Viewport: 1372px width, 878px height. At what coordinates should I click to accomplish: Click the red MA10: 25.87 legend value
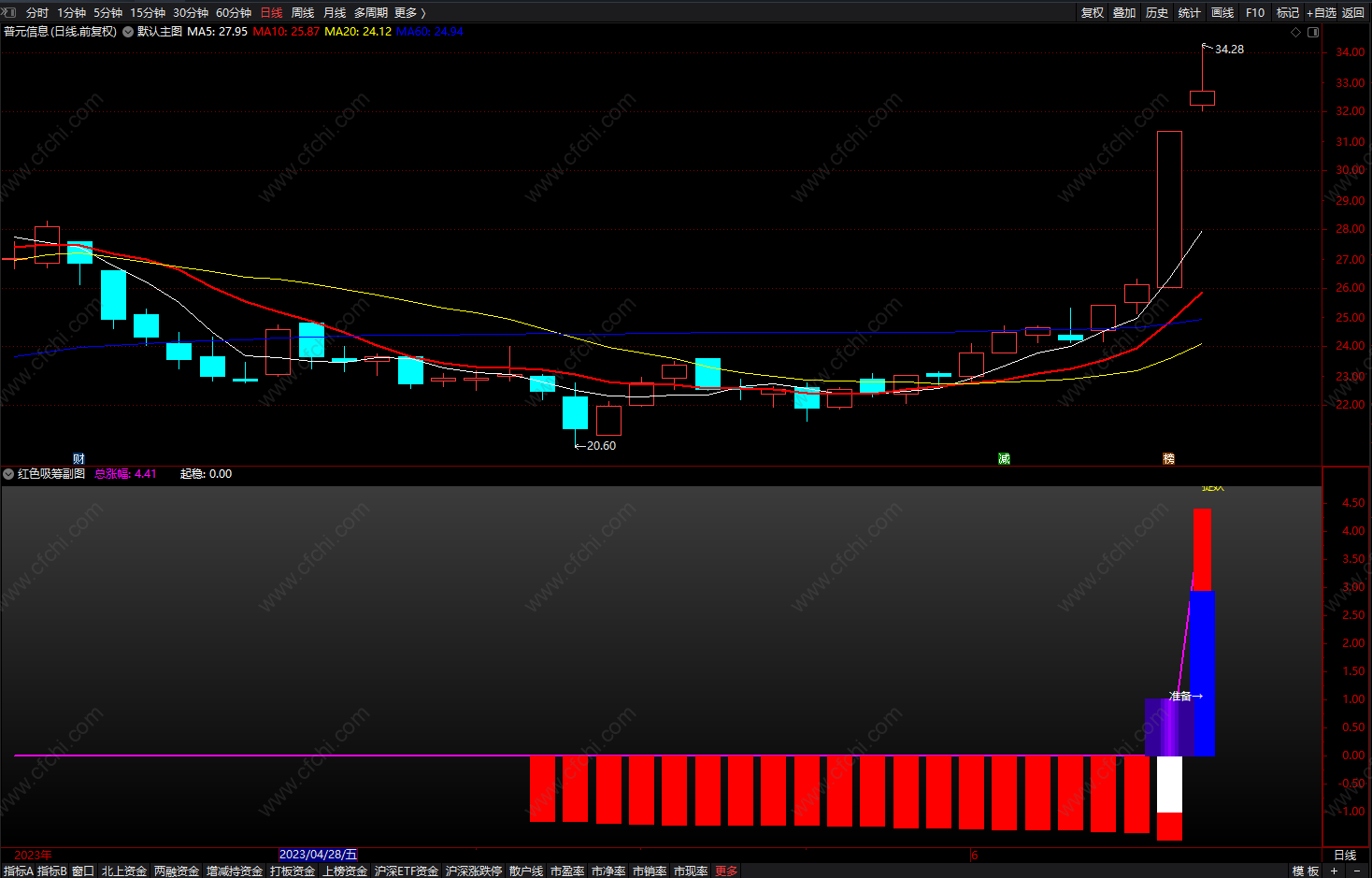point(286,32)
